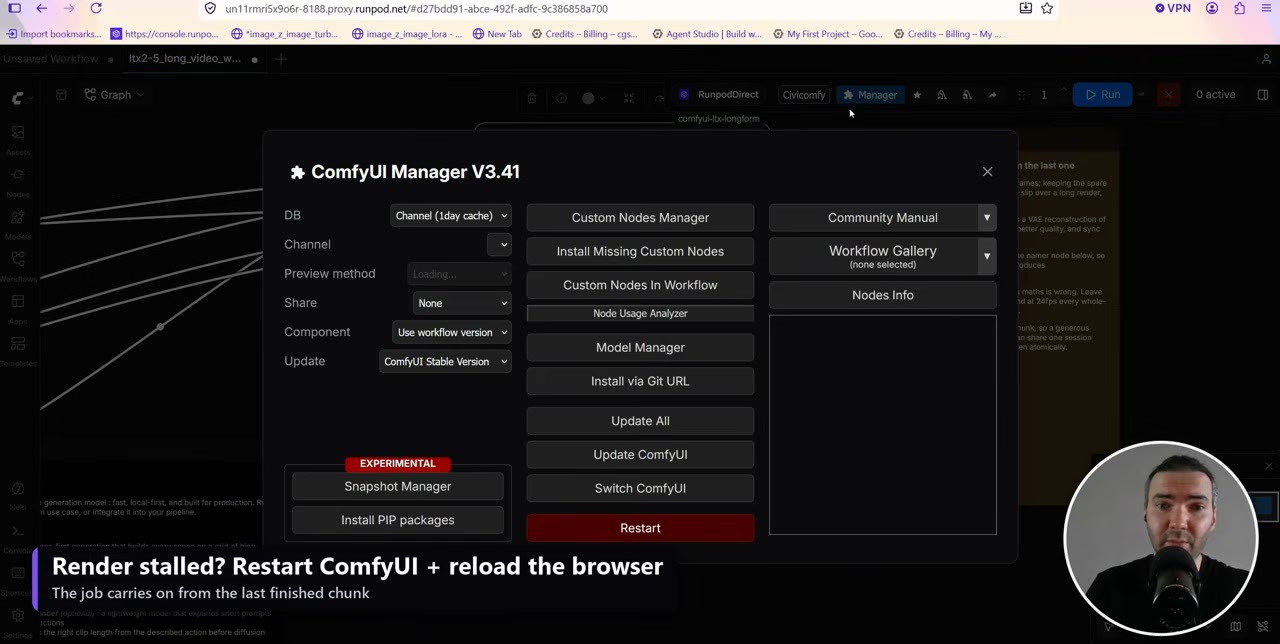Open the Model Manager
Viewport: 1280px width, 644px height.
pyautogui.click(x=640, y=347)
